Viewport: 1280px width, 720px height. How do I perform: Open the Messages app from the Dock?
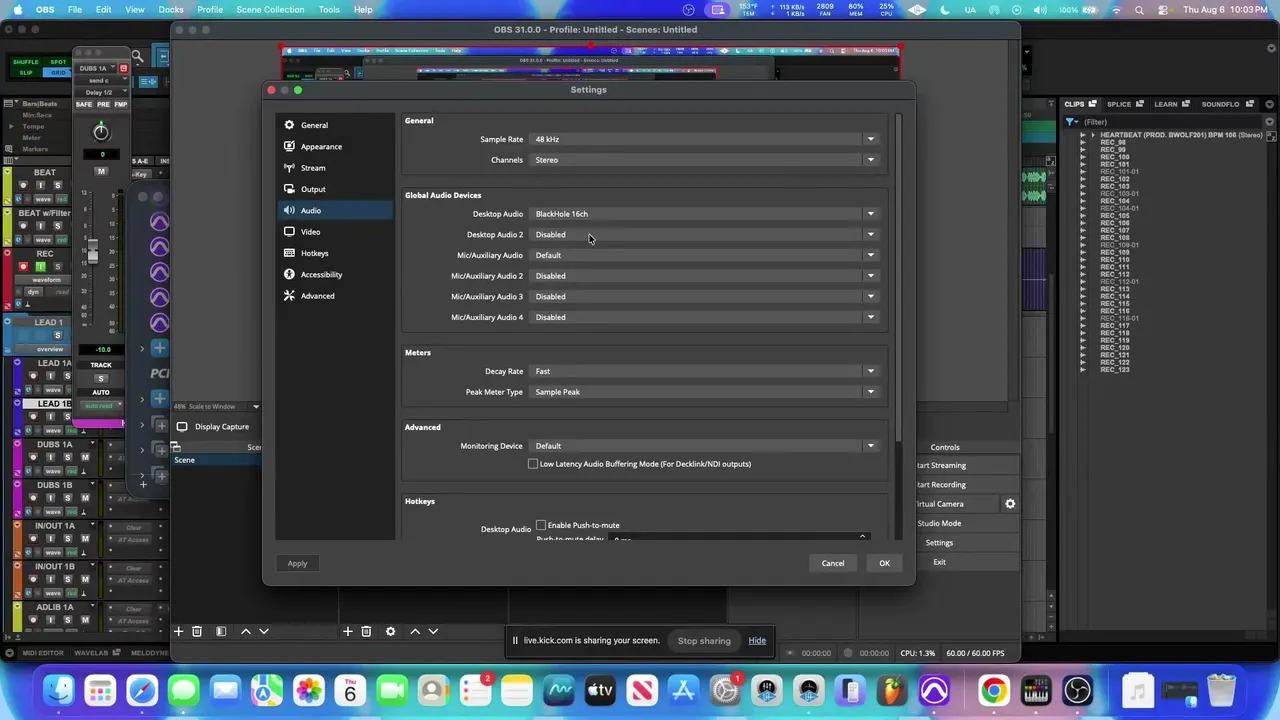click(x=184, y=690)
